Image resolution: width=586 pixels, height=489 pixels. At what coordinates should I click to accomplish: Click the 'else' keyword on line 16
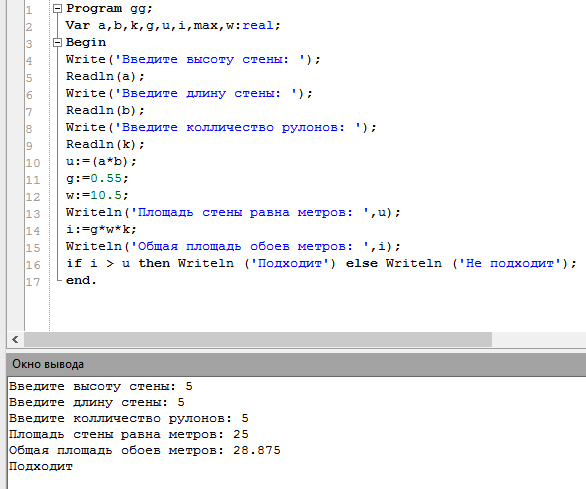pos(361,263)
